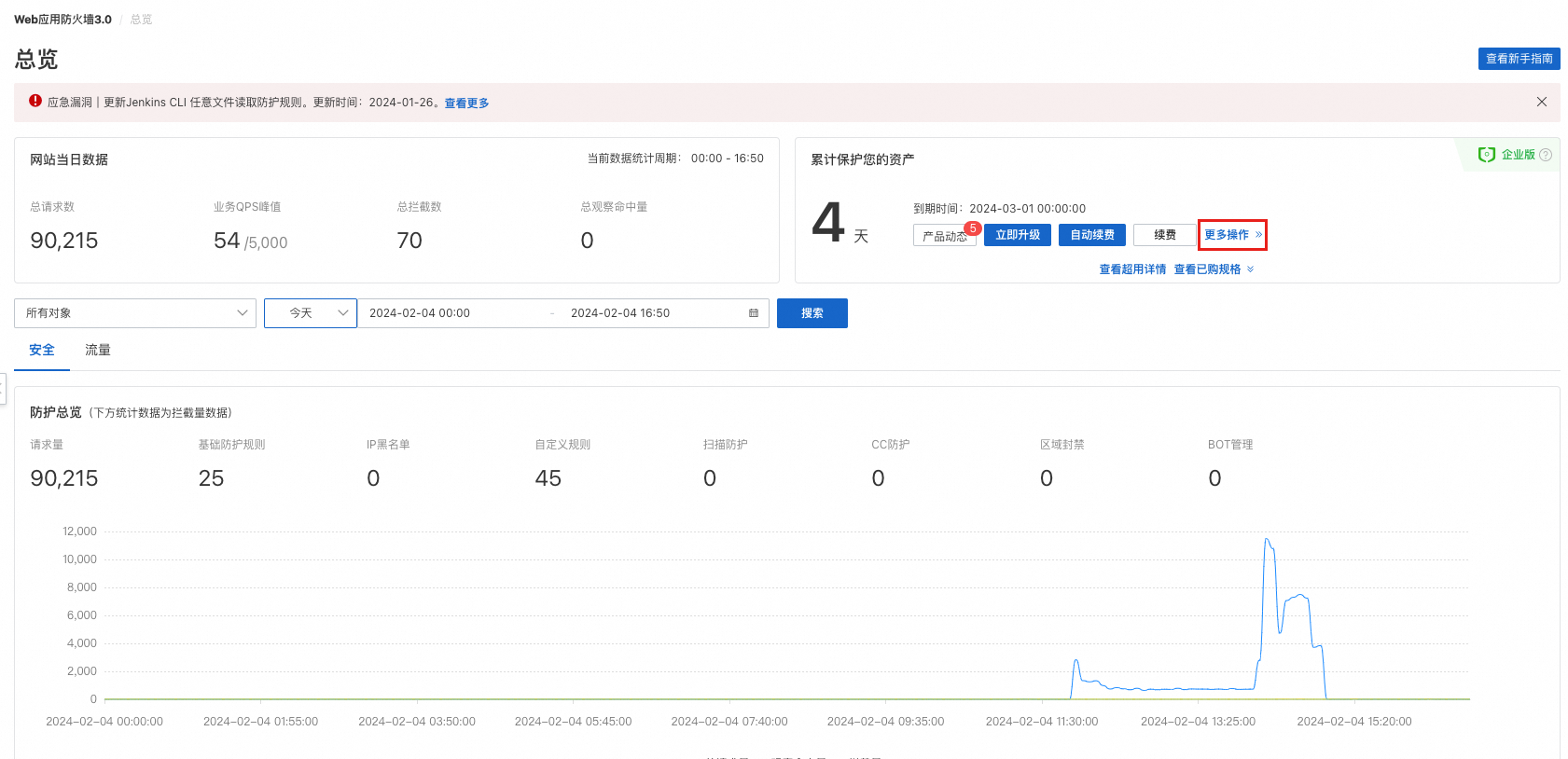Click the 2024-02-04 11:30:00 axis label
Viewport: 1568px width, 759px height.
1042,722
